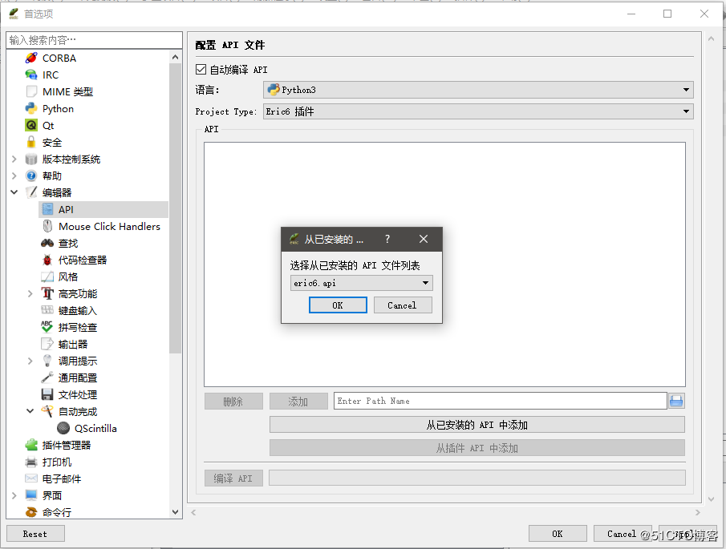Expand the 高亮功能 tree node
The width and height of the screenshot is (726, 549).
30,294
